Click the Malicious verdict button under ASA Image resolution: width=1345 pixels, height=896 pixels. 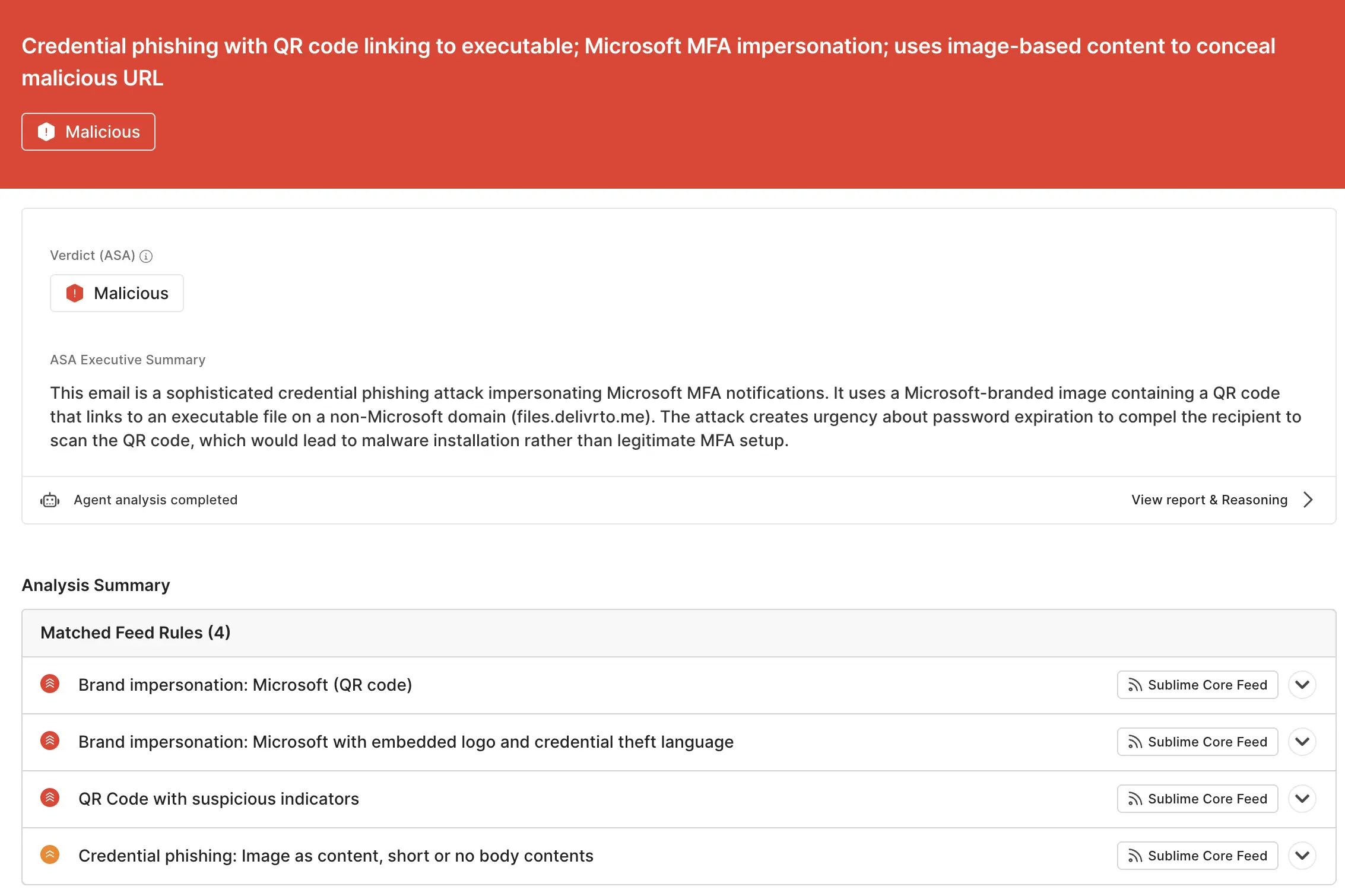pos(117,293)
